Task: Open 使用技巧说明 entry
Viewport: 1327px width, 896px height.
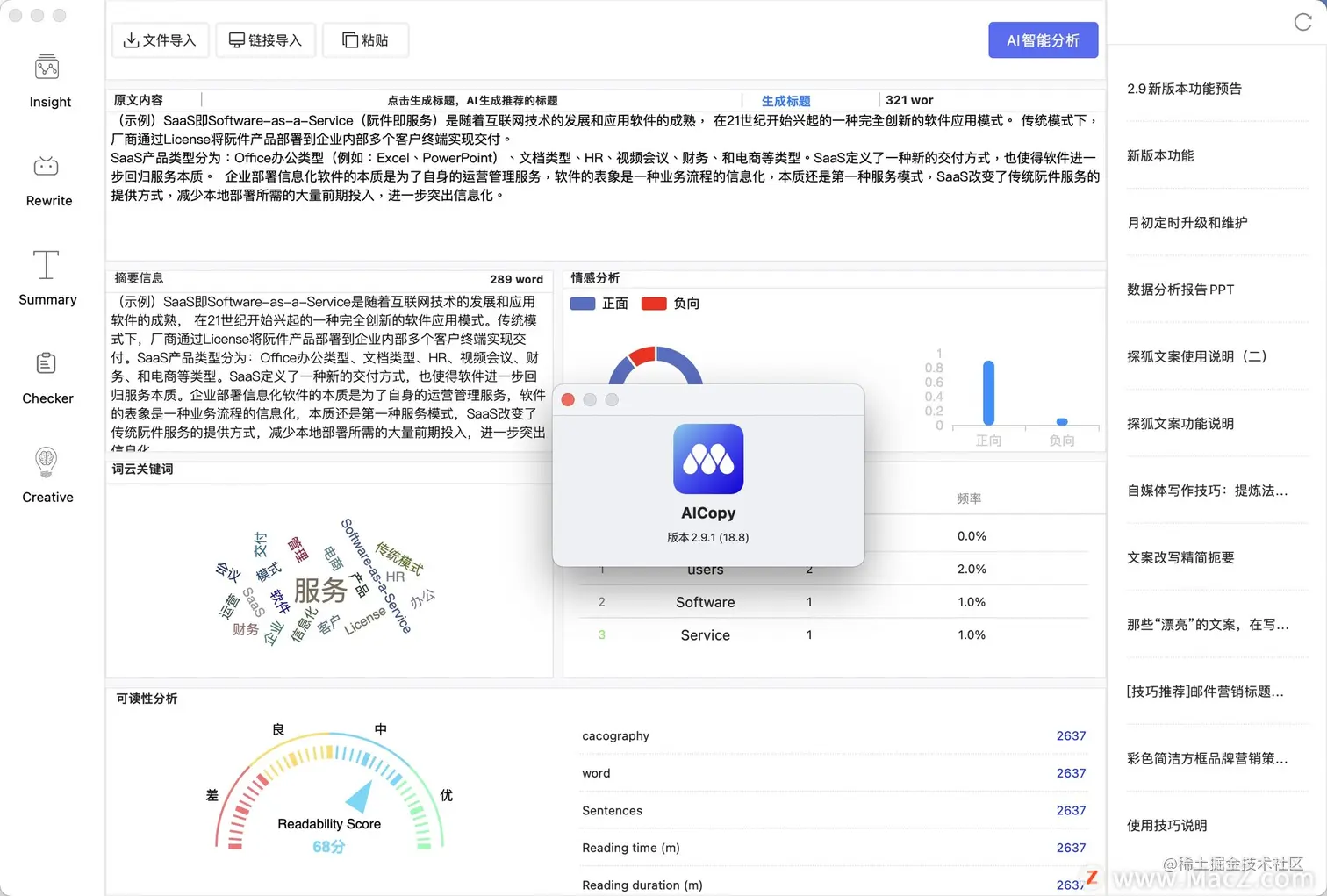Action: tap(1166, 826)
